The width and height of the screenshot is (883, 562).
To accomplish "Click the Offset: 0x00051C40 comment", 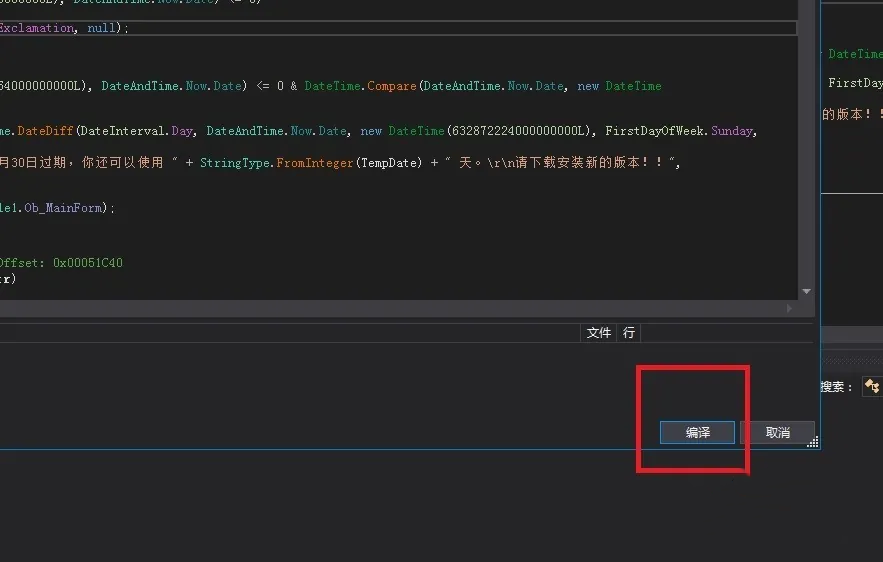I will [60, 263].
